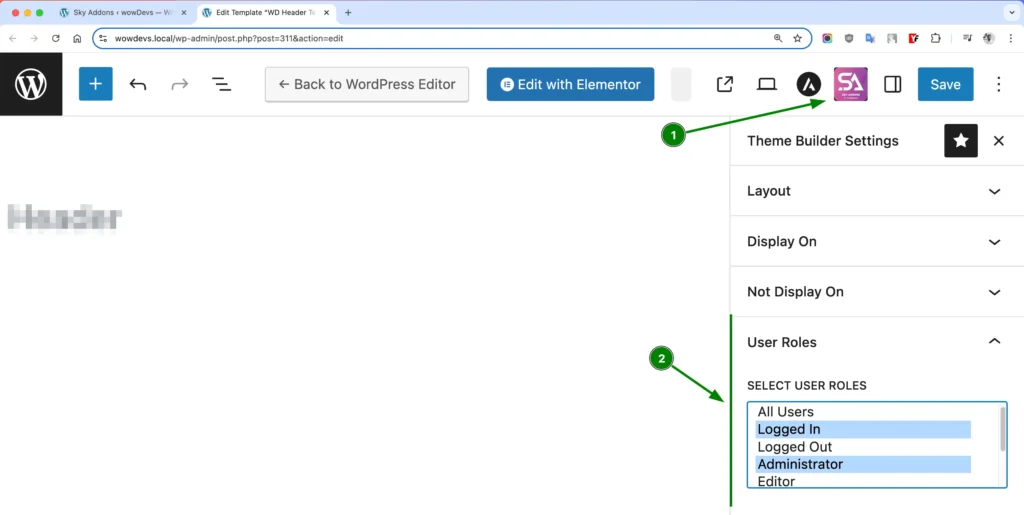Open the tab search dropdown arrow

click(x=1012, y=12)
